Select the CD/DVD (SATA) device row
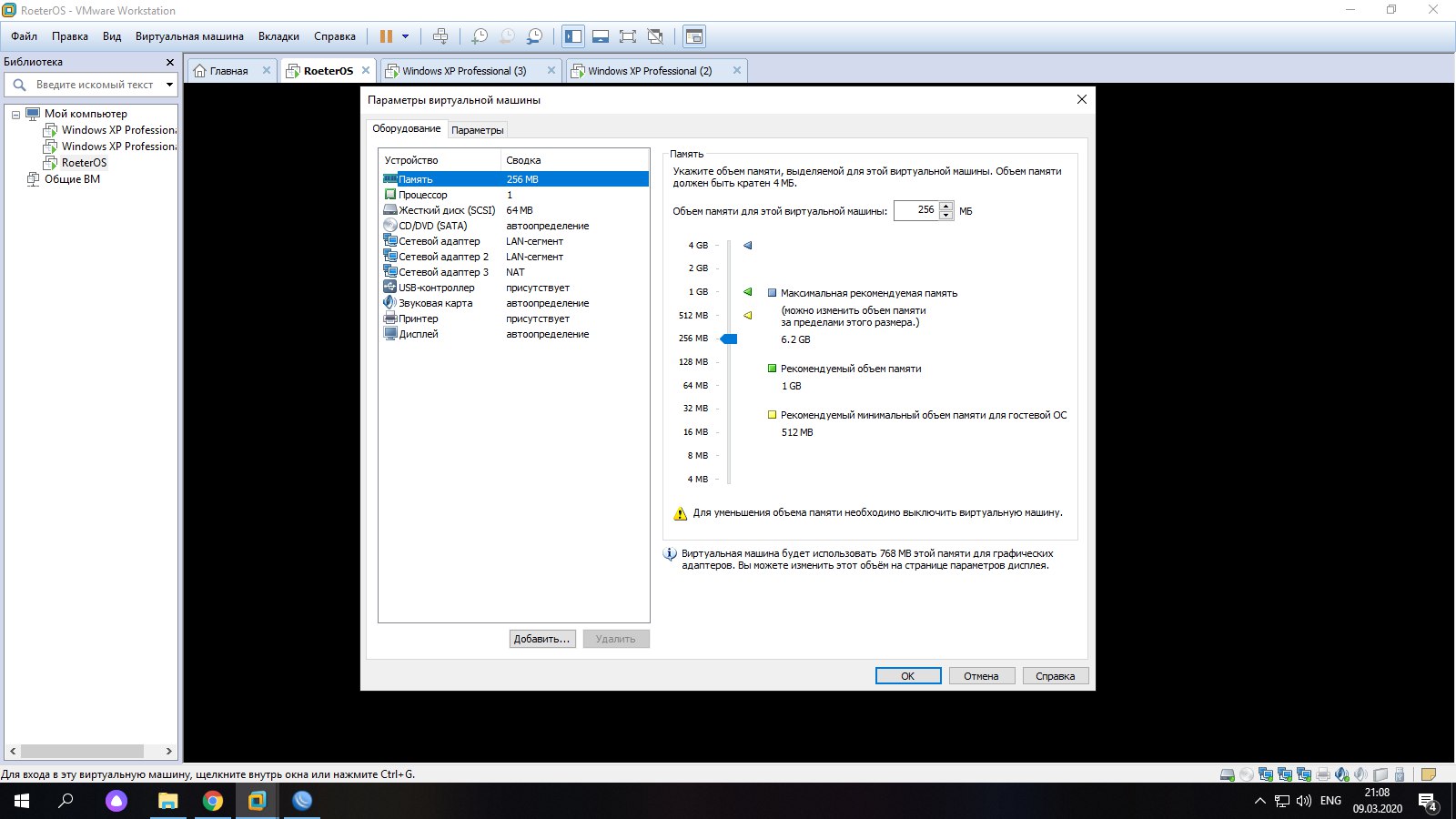This screenshot has height=819, width=1456. click(x=514, y=226)
